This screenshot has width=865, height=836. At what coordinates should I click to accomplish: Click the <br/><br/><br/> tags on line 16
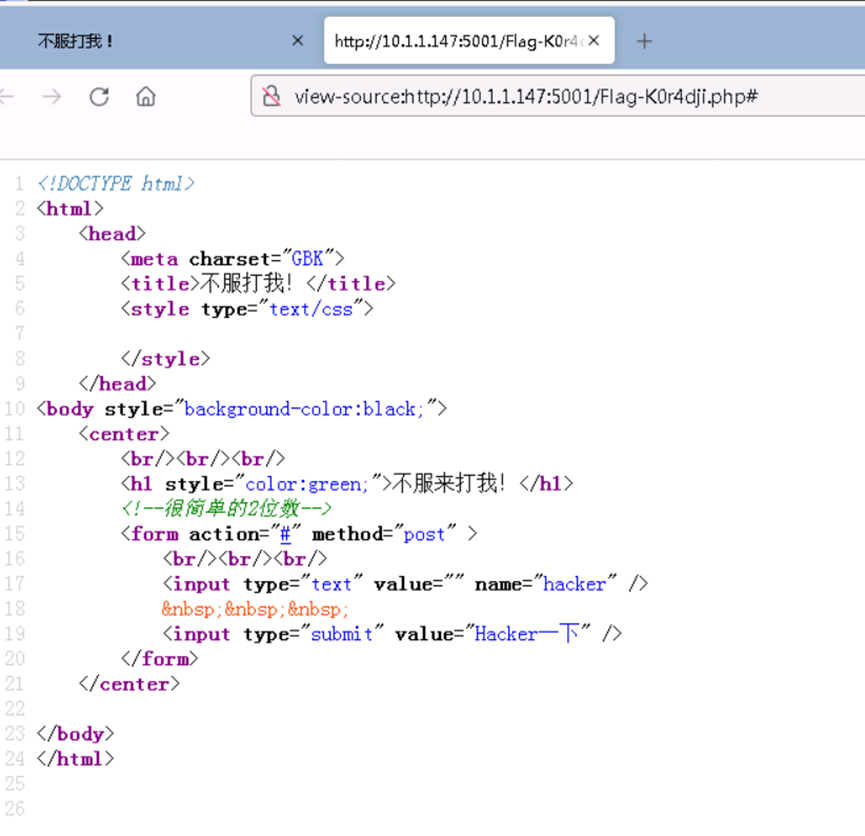point(245,559)
